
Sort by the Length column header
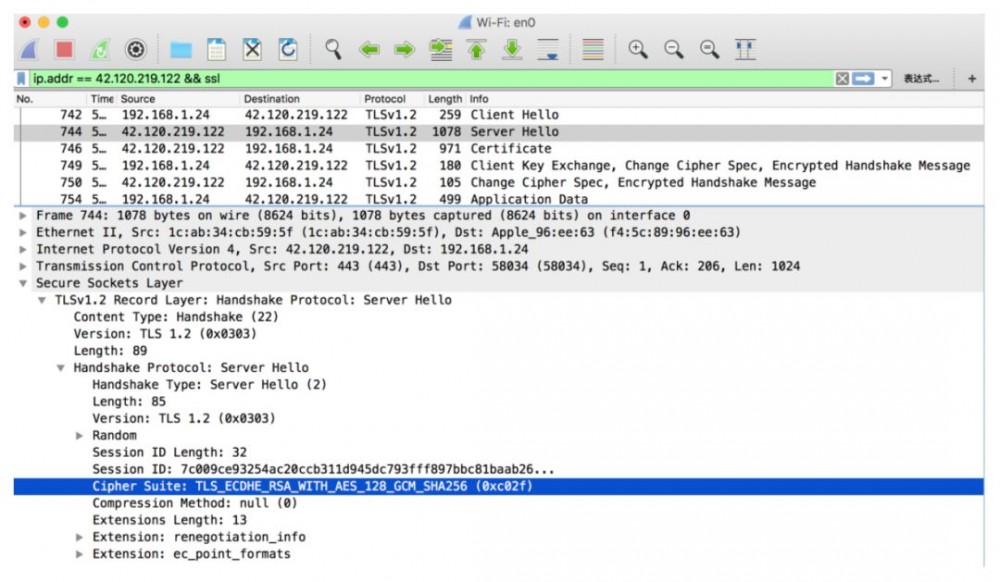[445, 99]
